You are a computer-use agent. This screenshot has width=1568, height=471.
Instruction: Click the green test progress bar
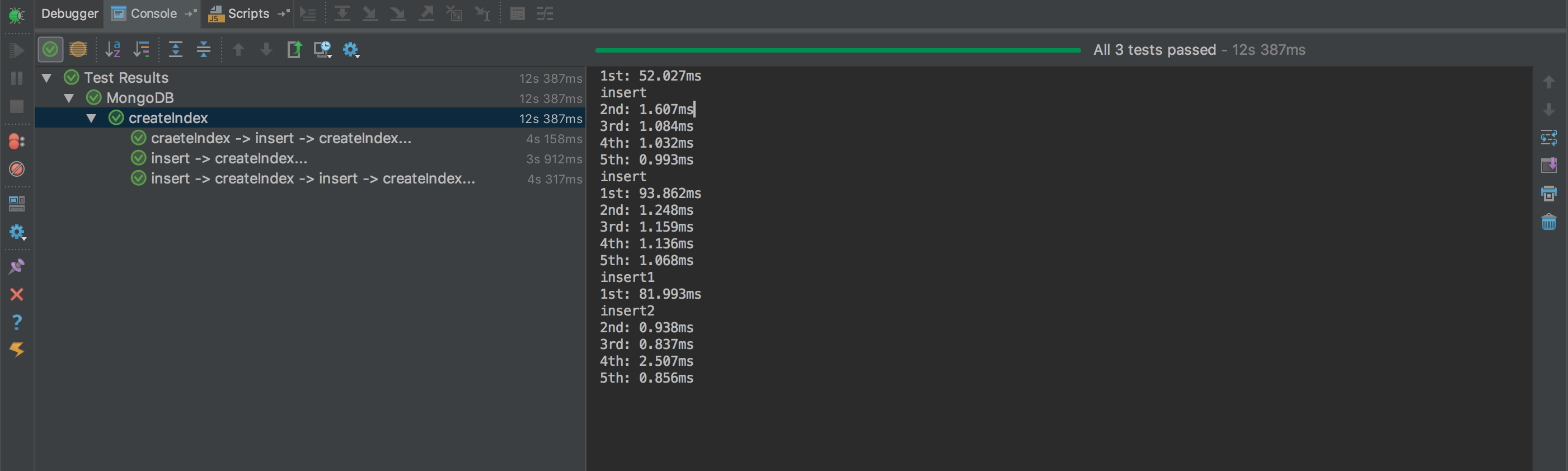click(838, 50)
